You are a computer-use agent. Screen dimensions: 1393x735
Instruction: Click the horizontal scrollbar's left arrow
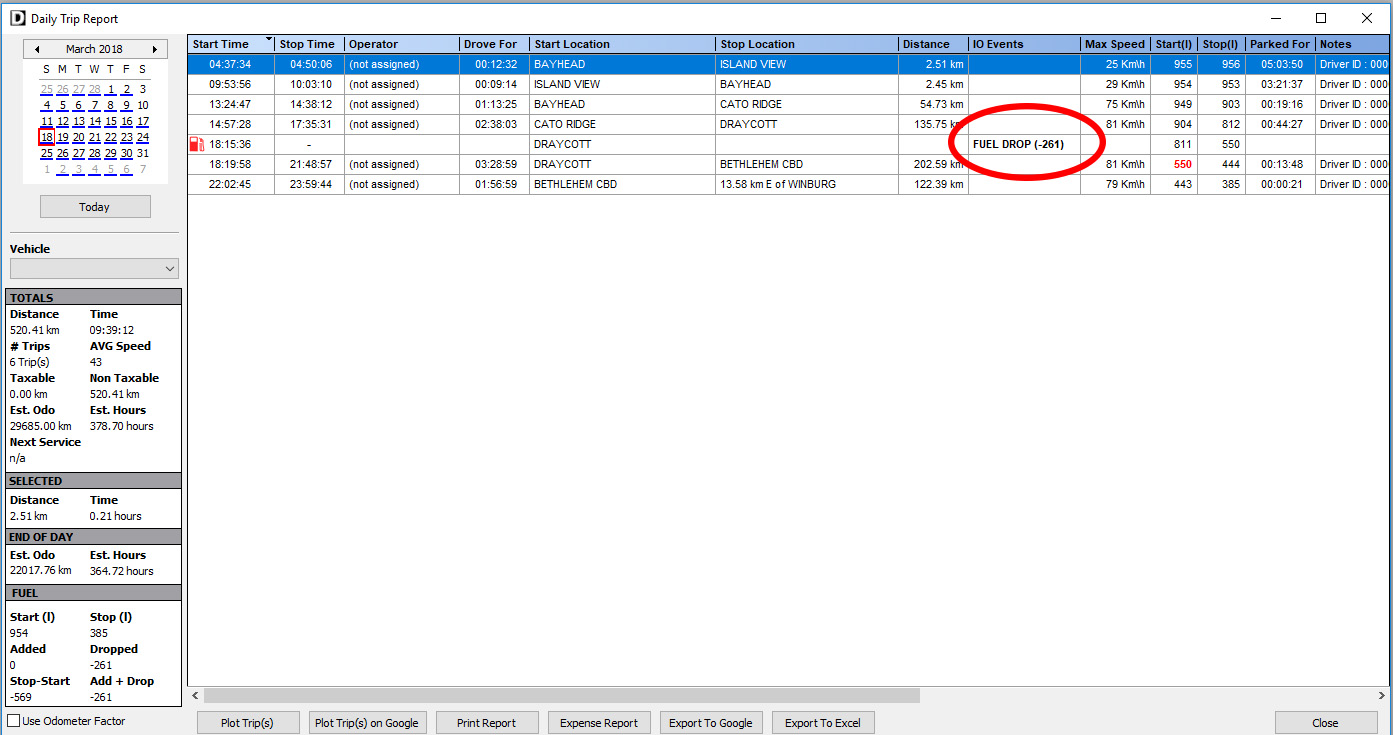pyautogui.click(x=196, y=695)
